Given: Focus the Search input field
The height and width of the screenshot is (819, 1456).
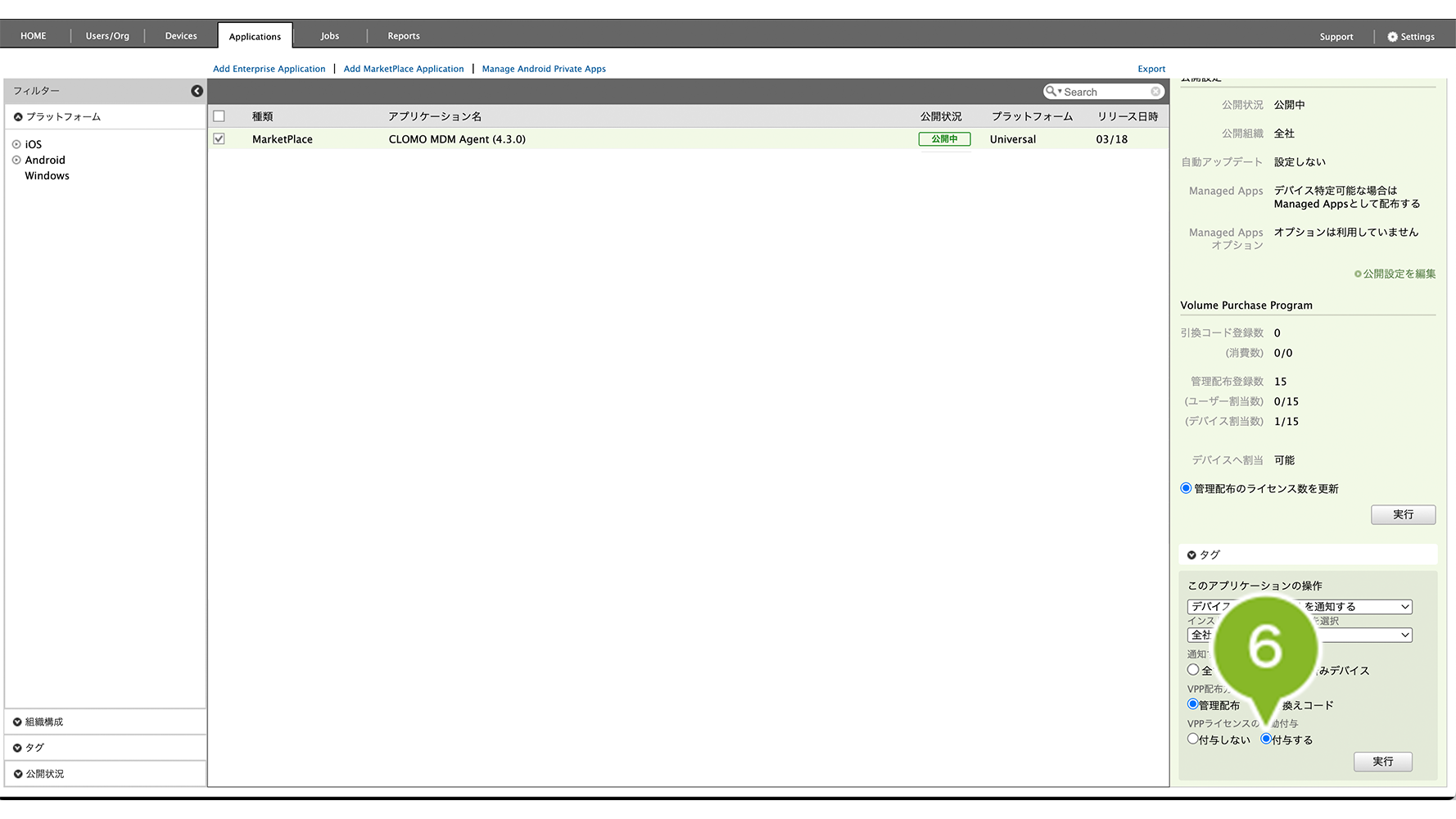Looking at the screenshot, I should click(x=1106, y=92).
